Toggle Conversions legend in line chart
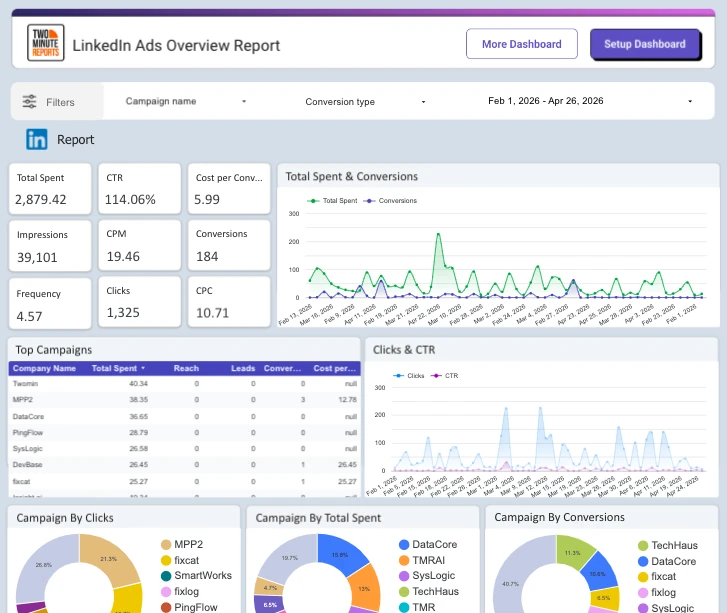This screenshot has width=727, height=613. pyautogui.click(x=390, y=201)
